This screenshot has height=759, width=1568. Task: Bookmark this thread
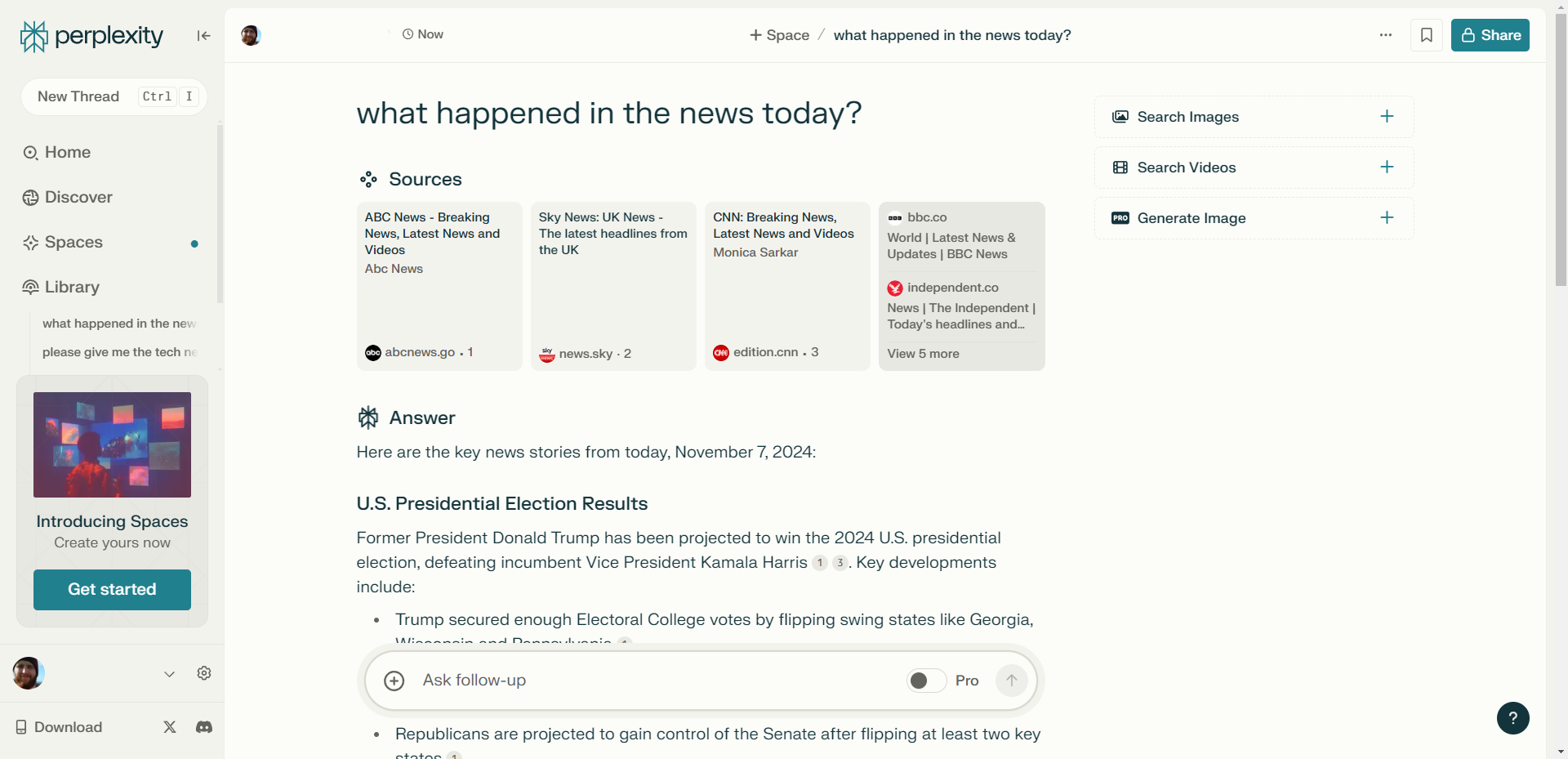coord(1427,35)
